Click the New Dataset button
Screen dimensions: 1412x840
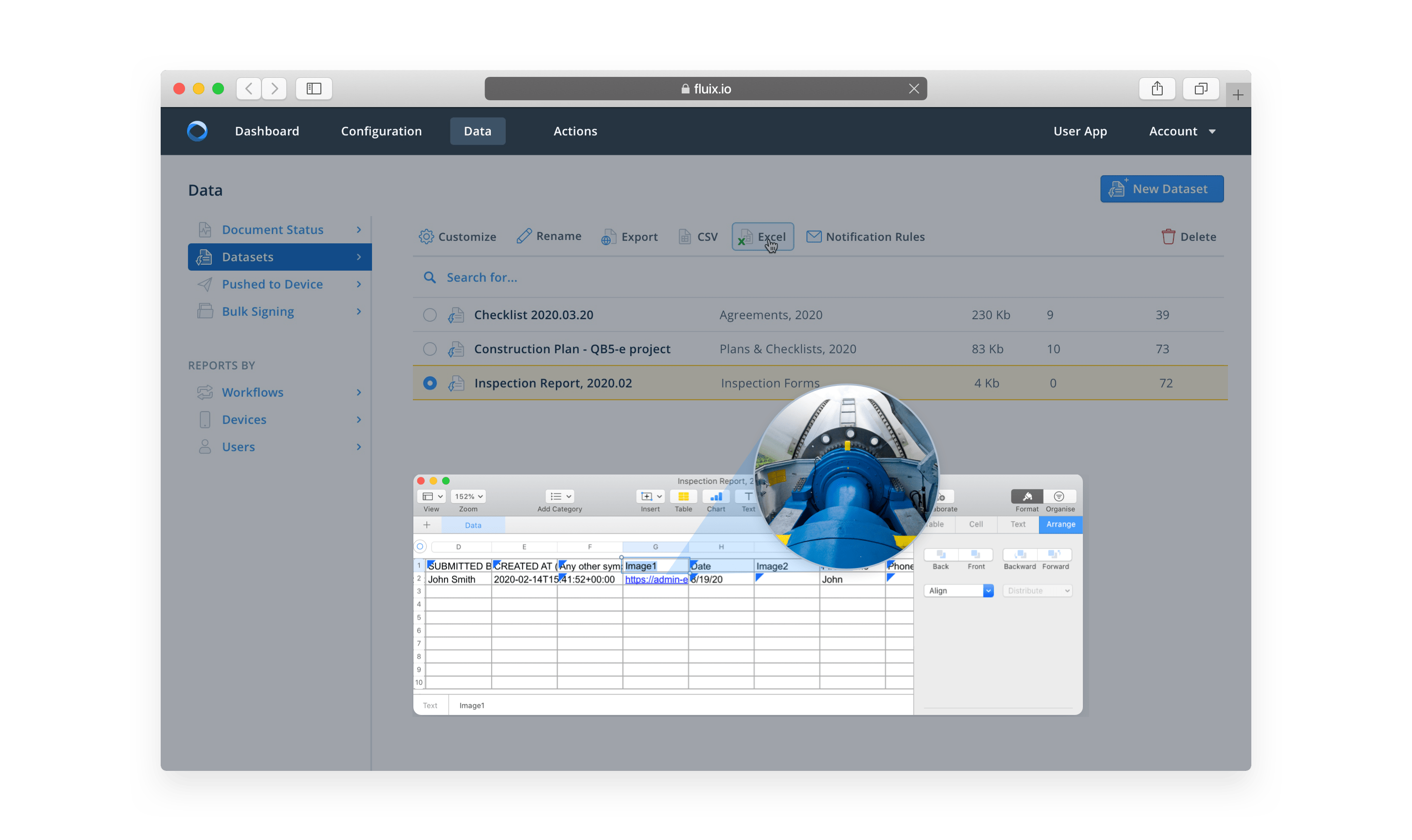(x=1161, y=189)
